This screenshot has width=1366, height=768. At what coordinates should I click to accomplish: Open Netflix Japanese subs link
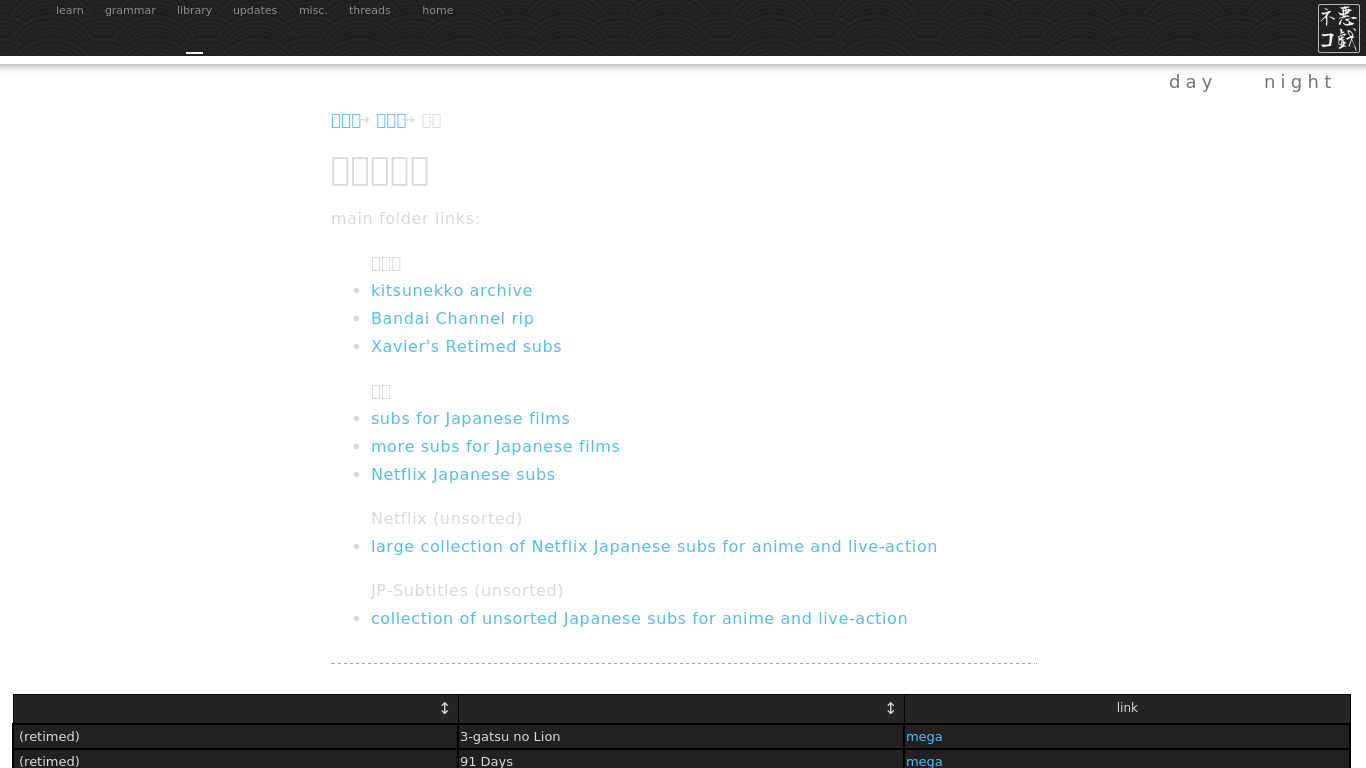click(x=462, y=474)
